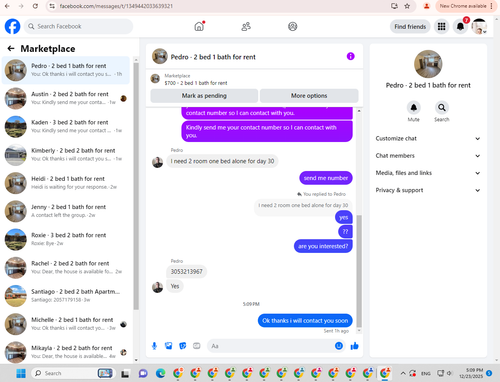Open the chat app icon in taskbar
500x382 pixels.
click(143, 373)
